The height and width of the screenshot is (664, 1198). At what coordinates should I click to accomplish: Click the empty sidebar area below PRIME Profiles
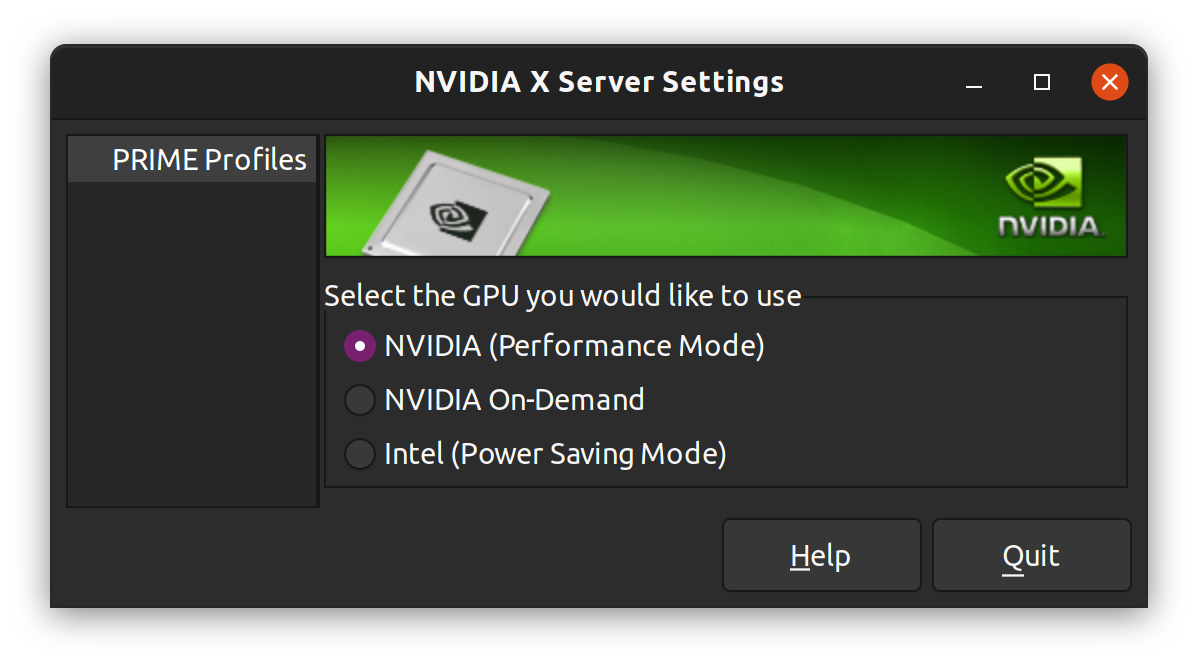192,340
